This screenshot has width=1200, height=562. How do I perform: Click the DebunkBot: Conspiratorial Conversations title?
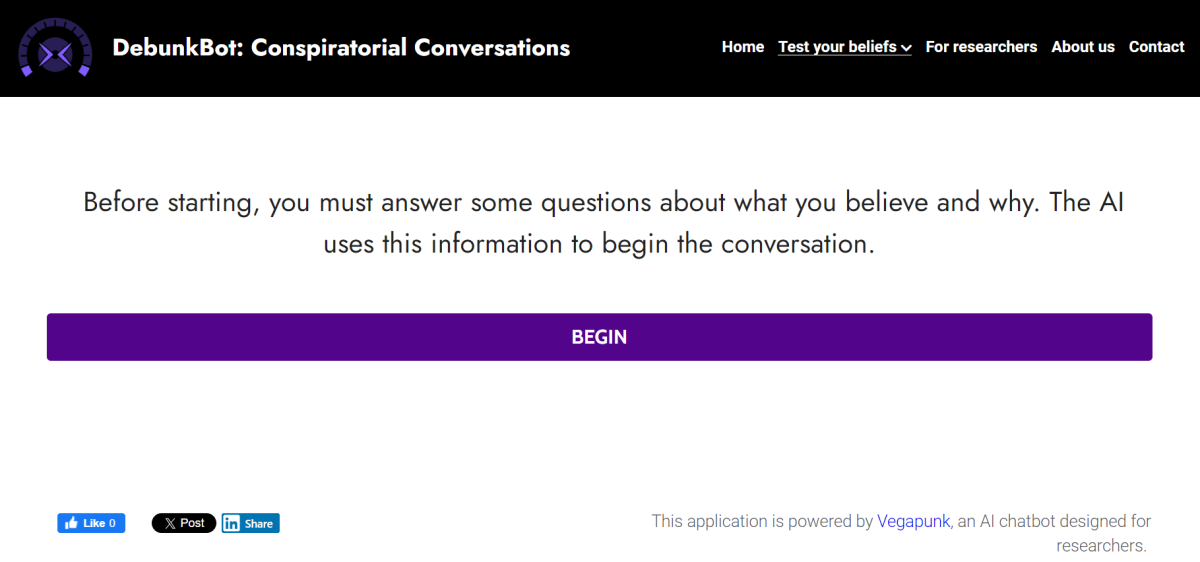click(341, 47)
